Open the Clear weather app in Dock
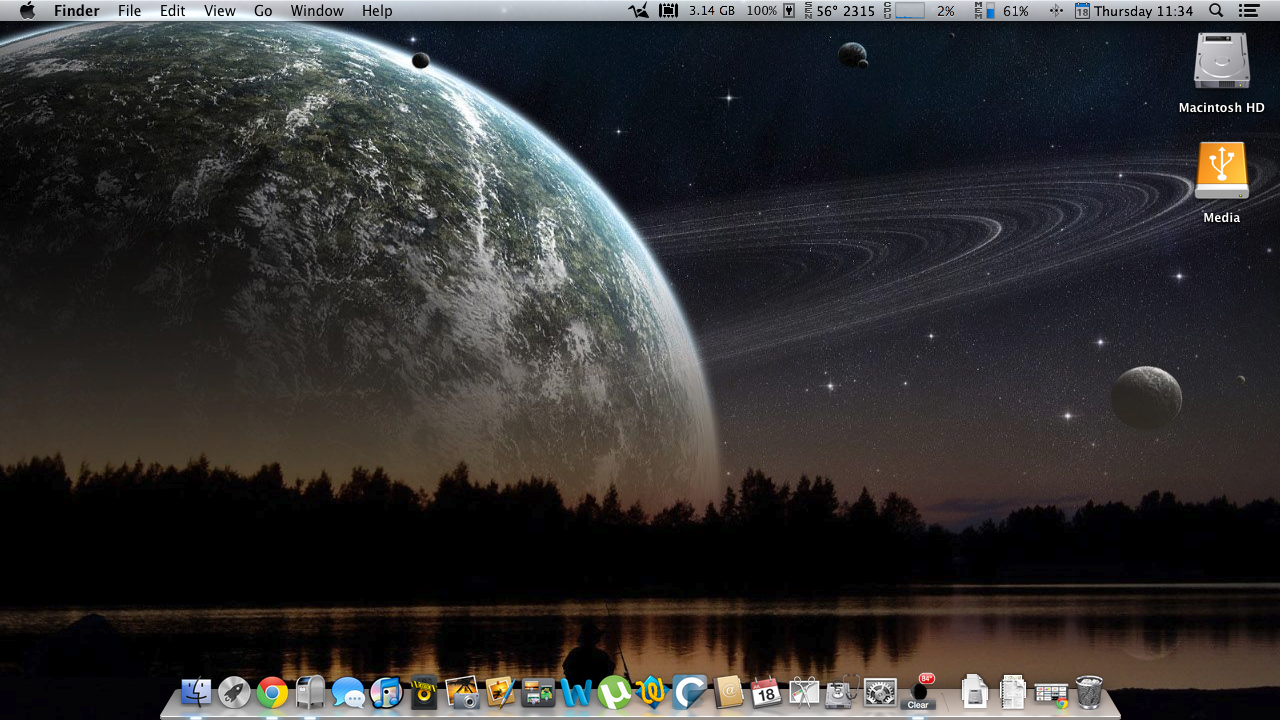The width and height of the screenshot is (1280, 720). 918,692
